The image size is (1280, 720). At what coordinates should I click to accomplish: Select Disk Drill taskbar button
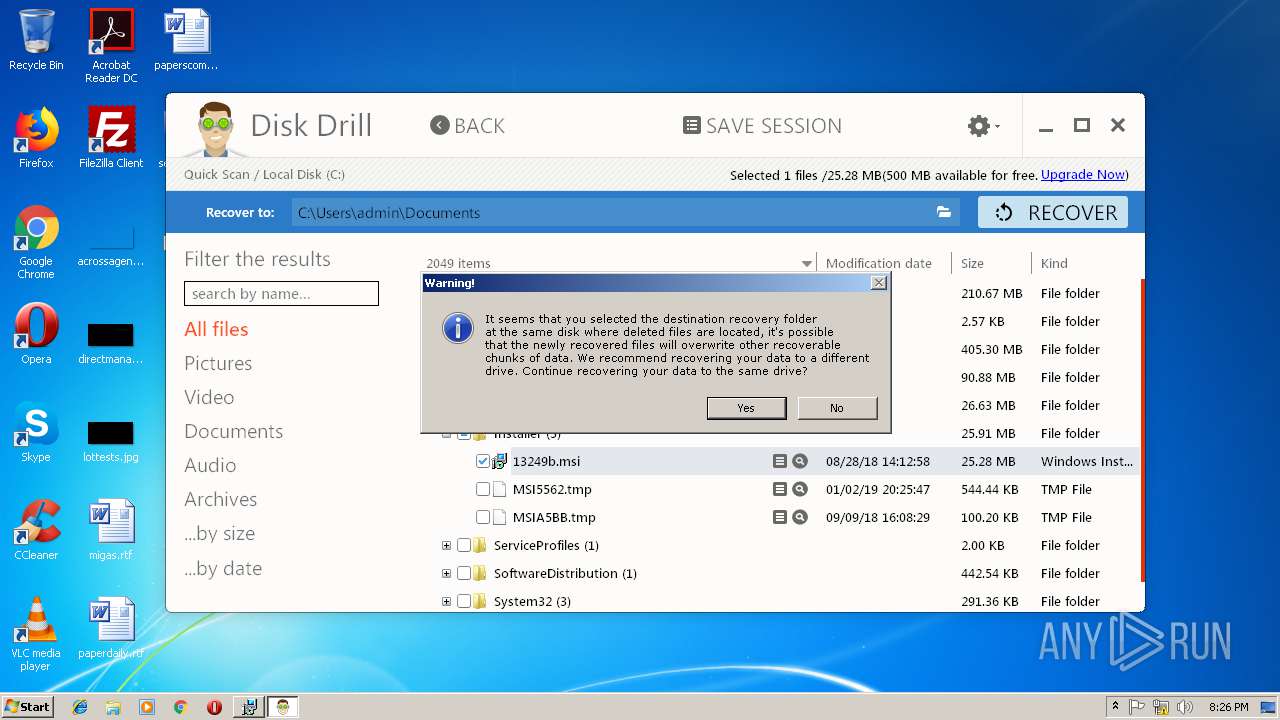(283, 707)
